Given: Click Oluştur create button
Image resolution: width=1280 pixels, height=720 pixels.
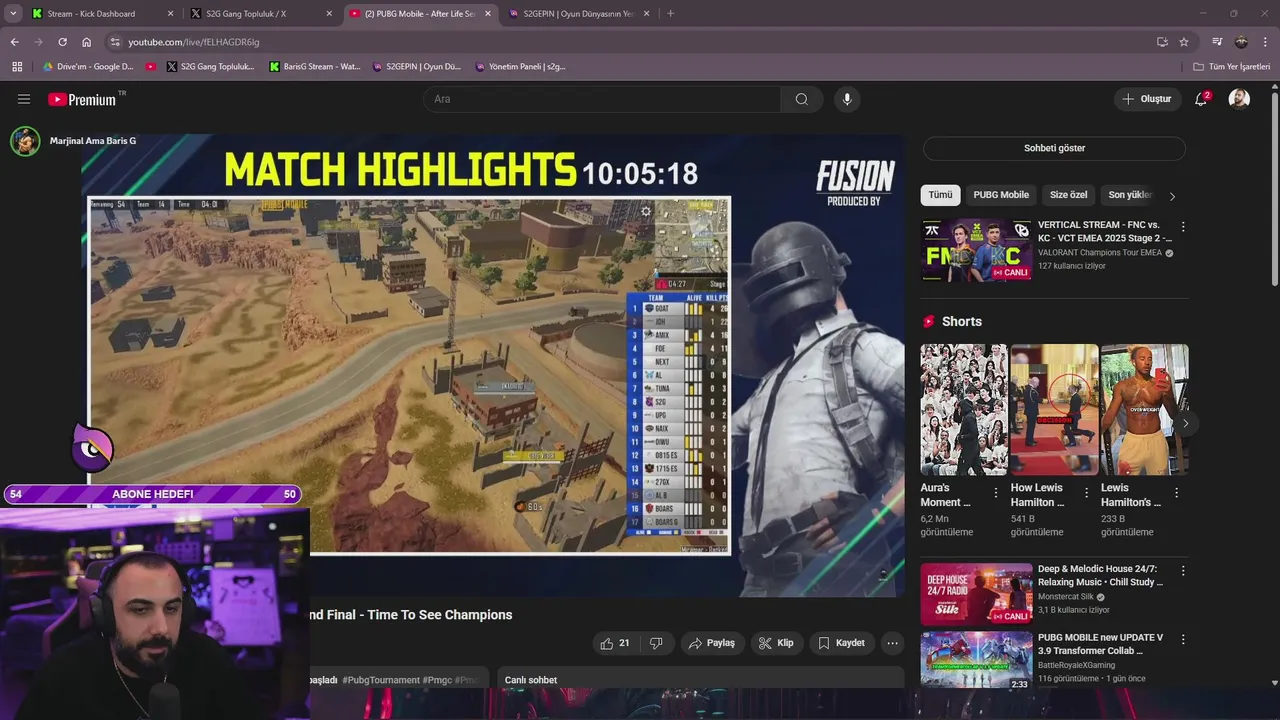Looking at the screenshot, I should coord(1146,99).
